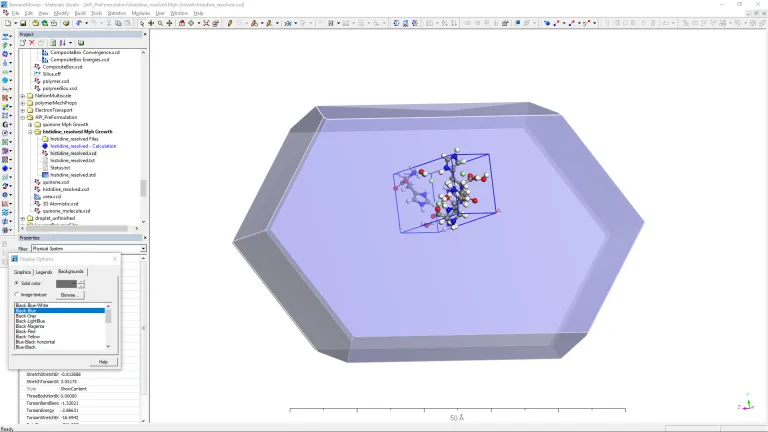Click the Help button in Display Options
This screenshot has width=768, height=432.
pos(102,362)
